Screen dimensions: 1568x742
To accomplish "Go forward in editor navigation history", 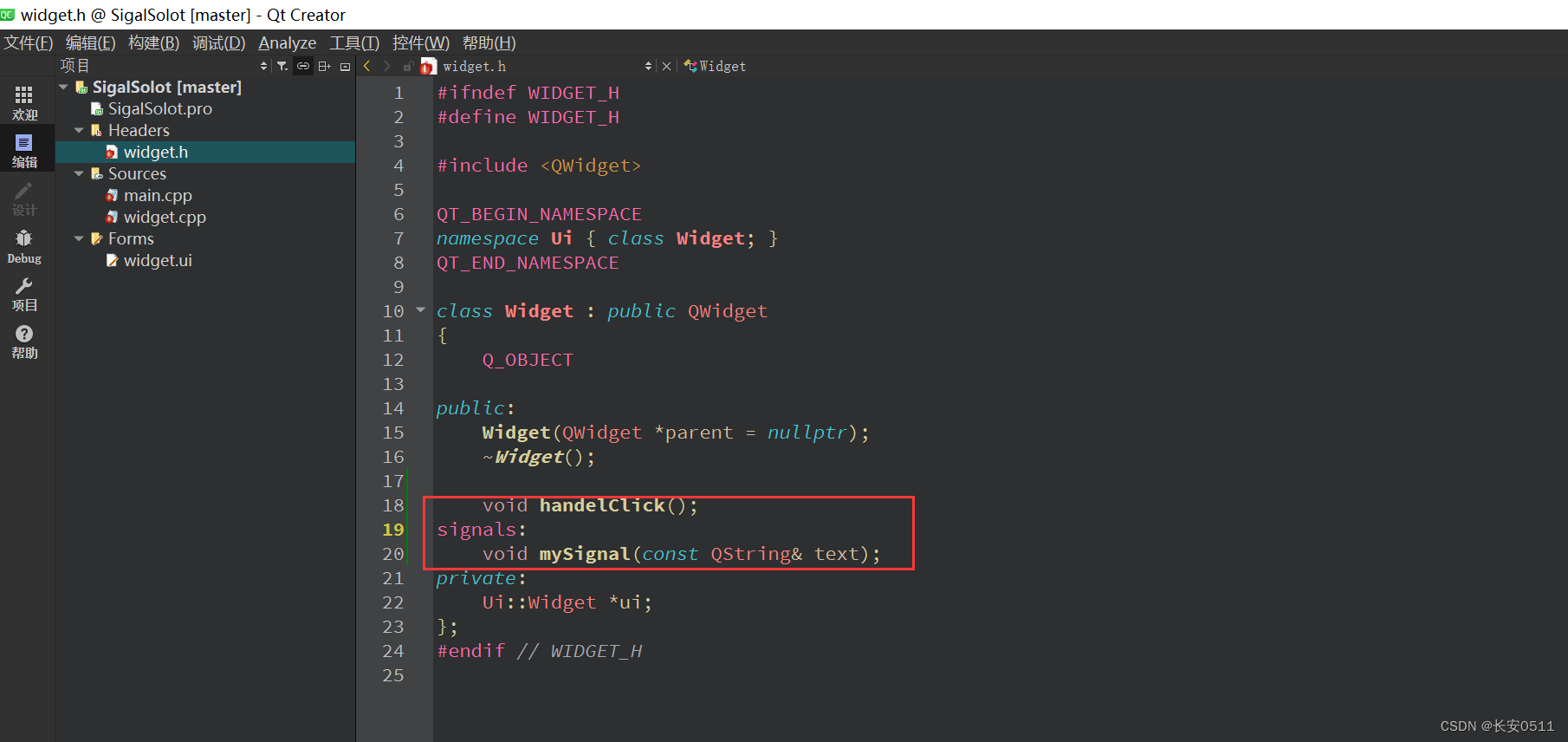I will click(387, 66).
